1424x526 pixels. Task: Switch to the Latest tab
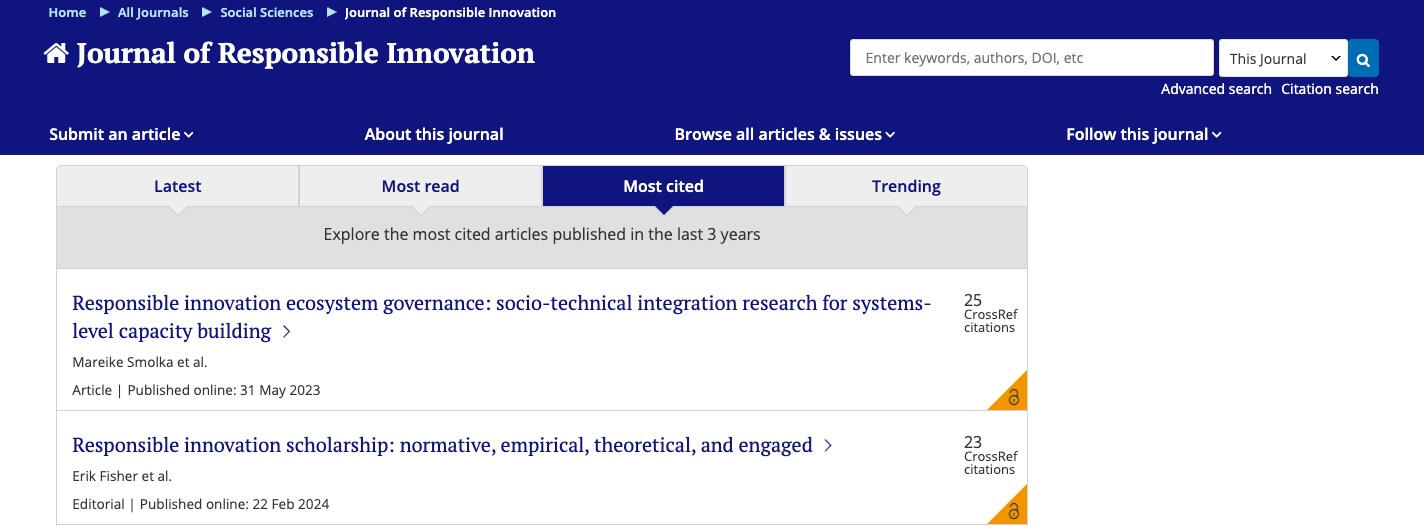(x=177, y=186)
